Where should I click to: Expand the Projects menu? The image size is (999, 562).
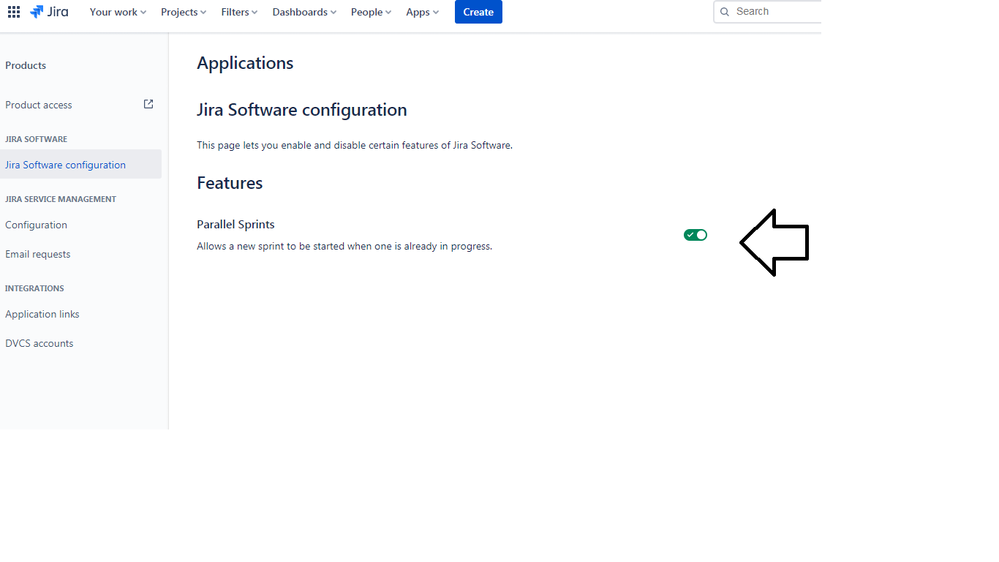[x=183, y=12]
